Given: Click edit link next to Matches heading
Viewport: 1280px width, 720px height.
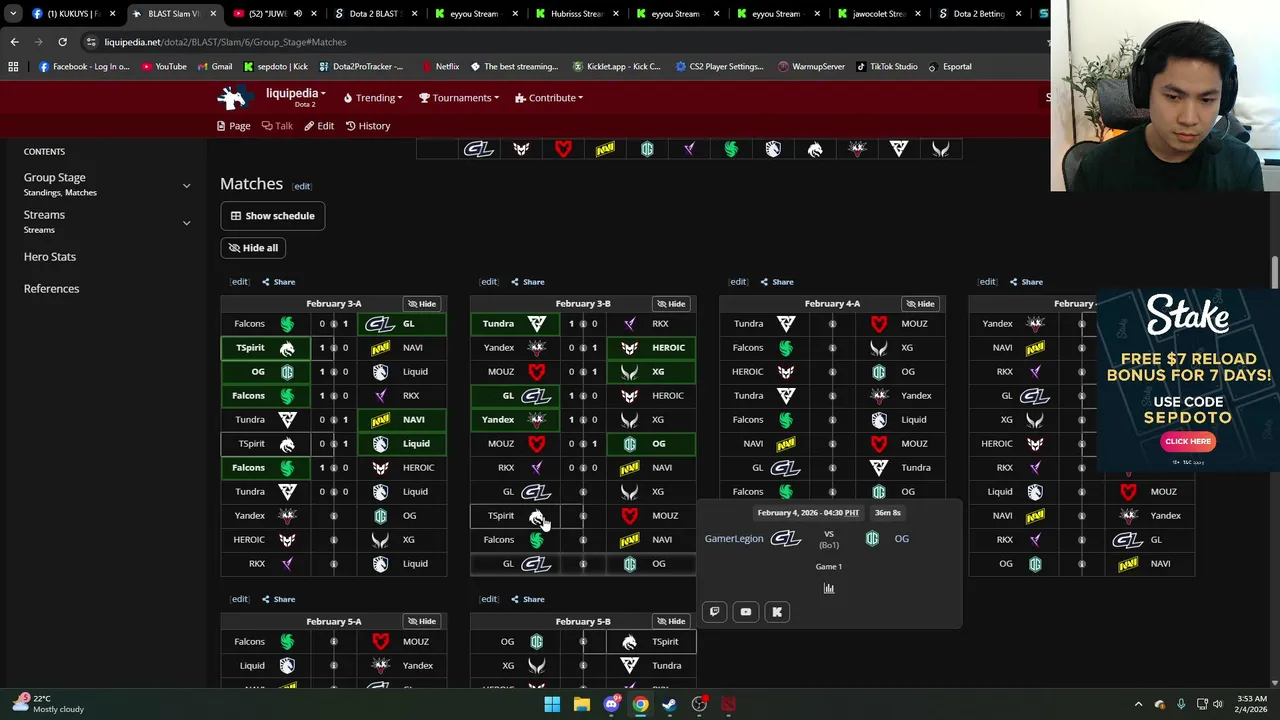Looking at the screenshot, I should [302, 186].
